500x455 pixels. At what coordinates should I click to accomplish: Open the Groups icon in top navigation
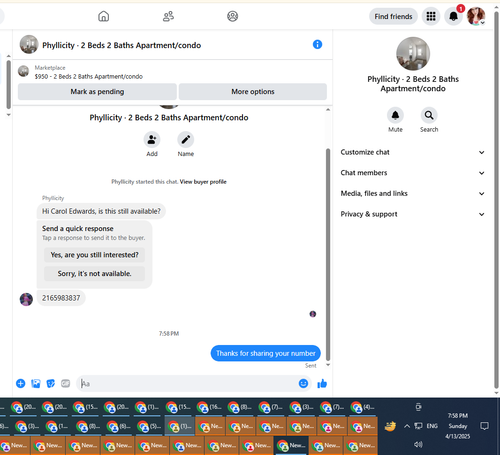pos(232,16)
